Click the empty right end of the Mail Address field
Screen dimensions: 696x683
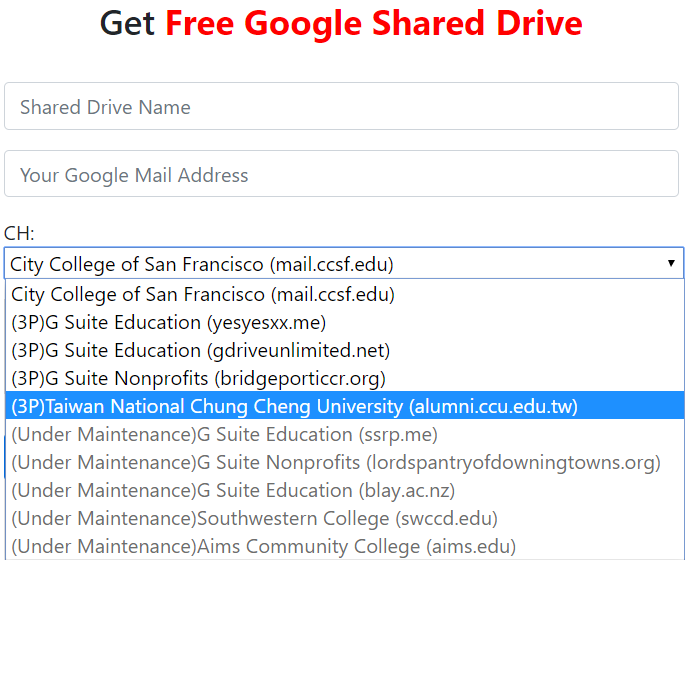[x=620, y=175]
